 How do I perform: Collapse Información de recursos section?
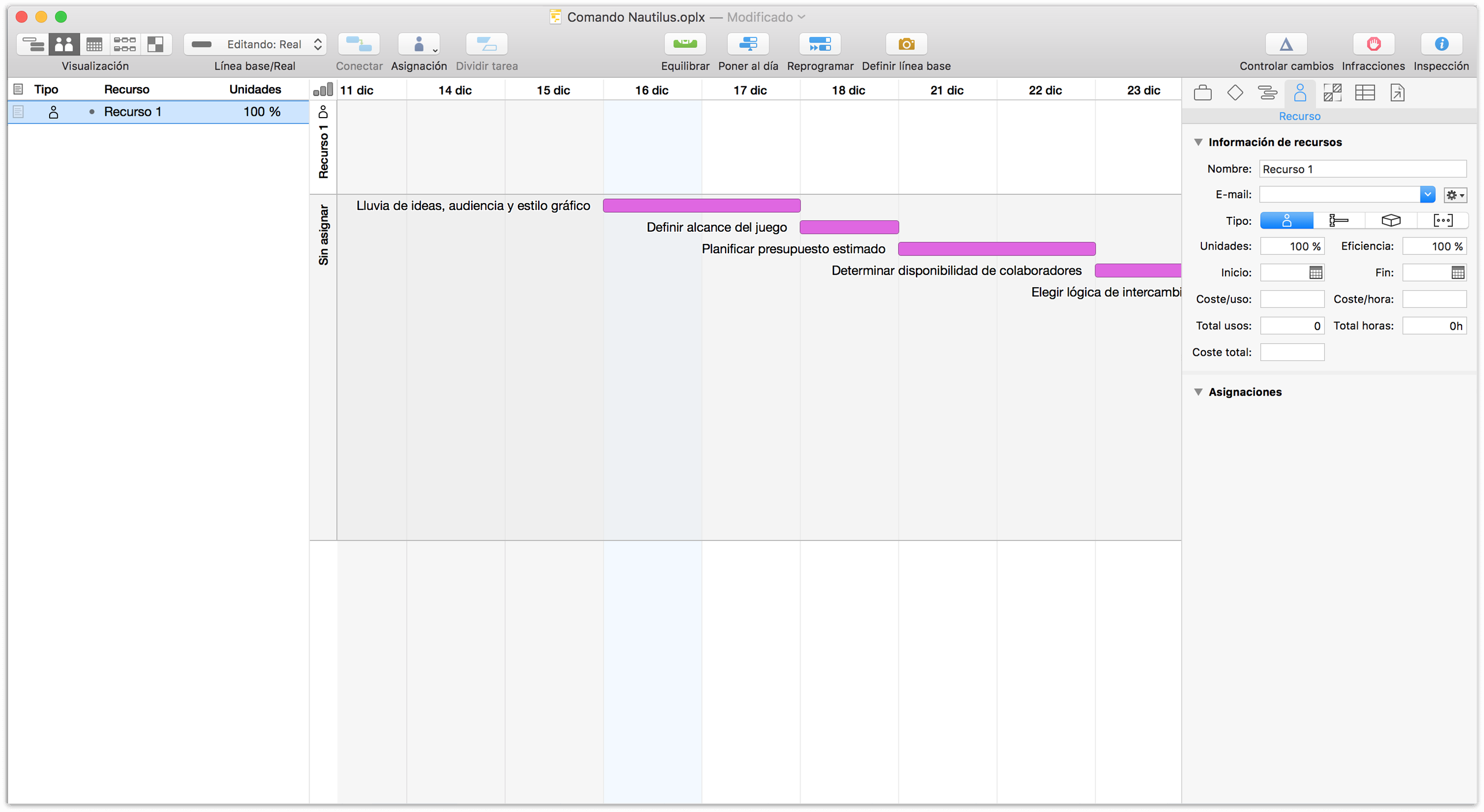1198,142
